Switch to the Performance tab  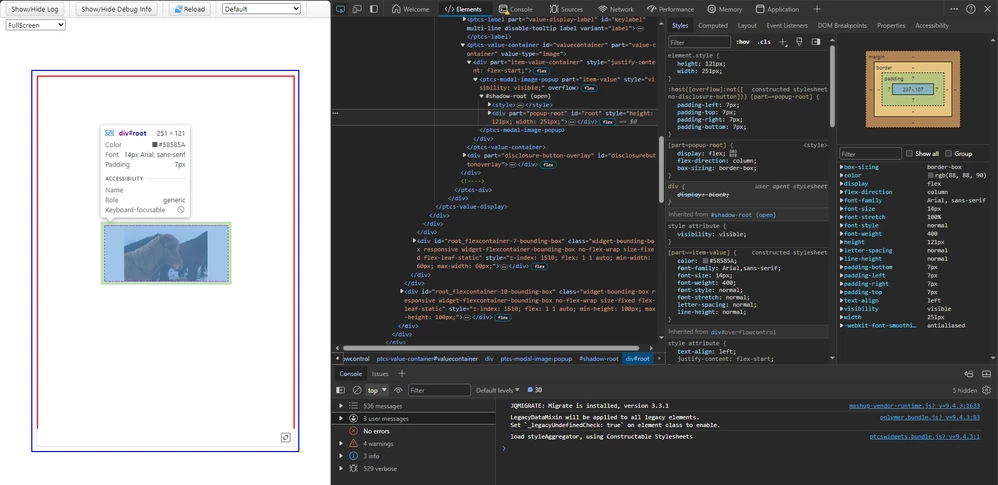coord(670,9)
